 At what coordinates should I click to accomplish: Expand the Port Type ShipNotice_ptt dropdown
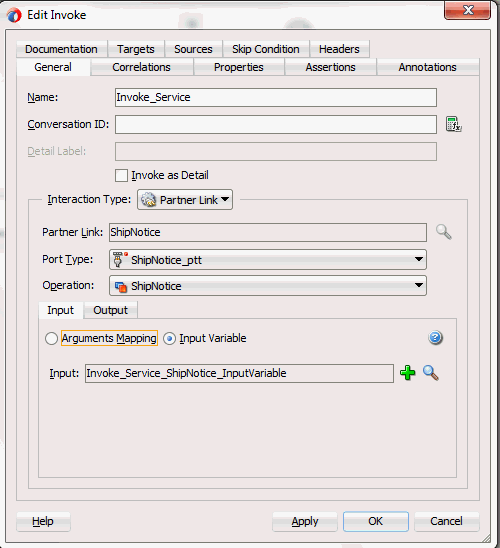(268, 260)
